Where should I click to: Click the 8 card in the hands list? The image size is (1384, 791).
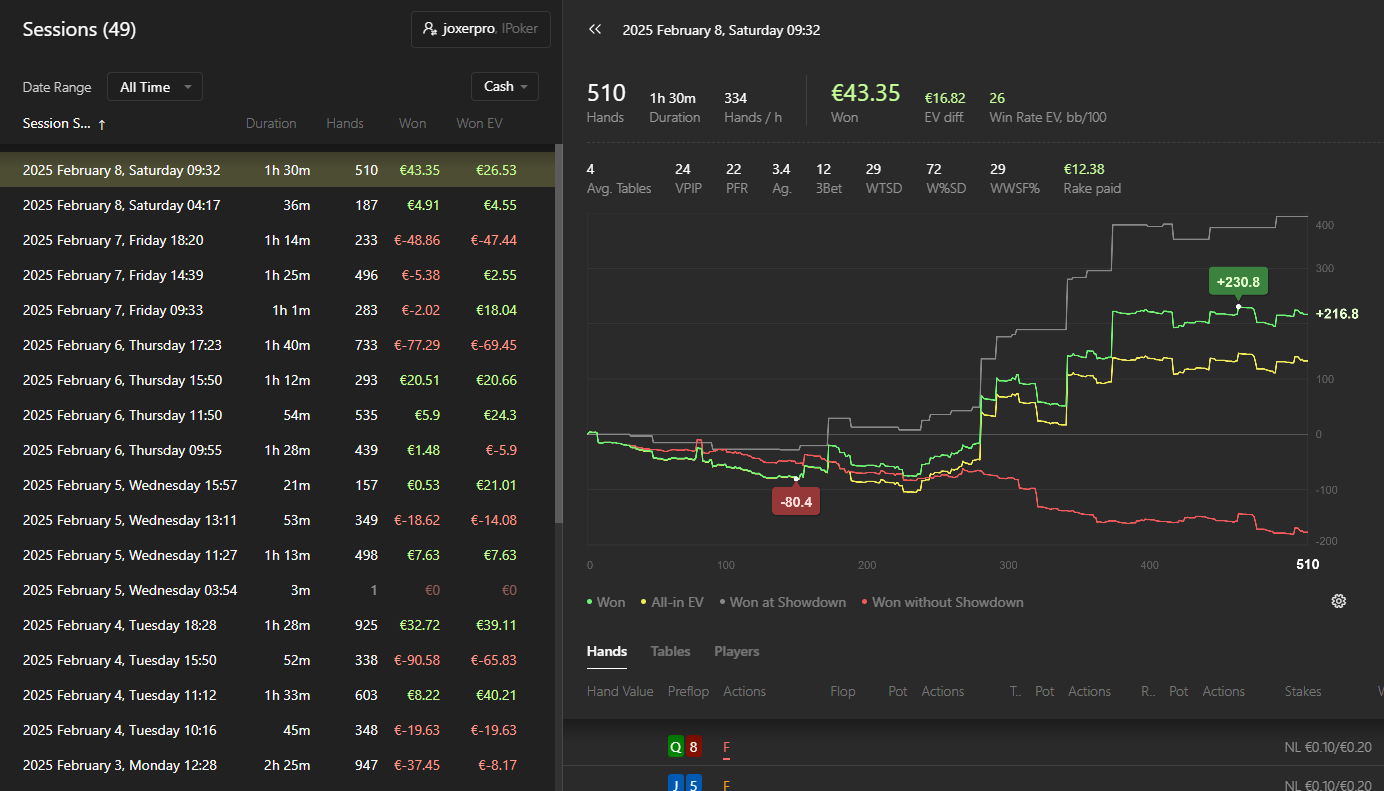pos(694,747)
